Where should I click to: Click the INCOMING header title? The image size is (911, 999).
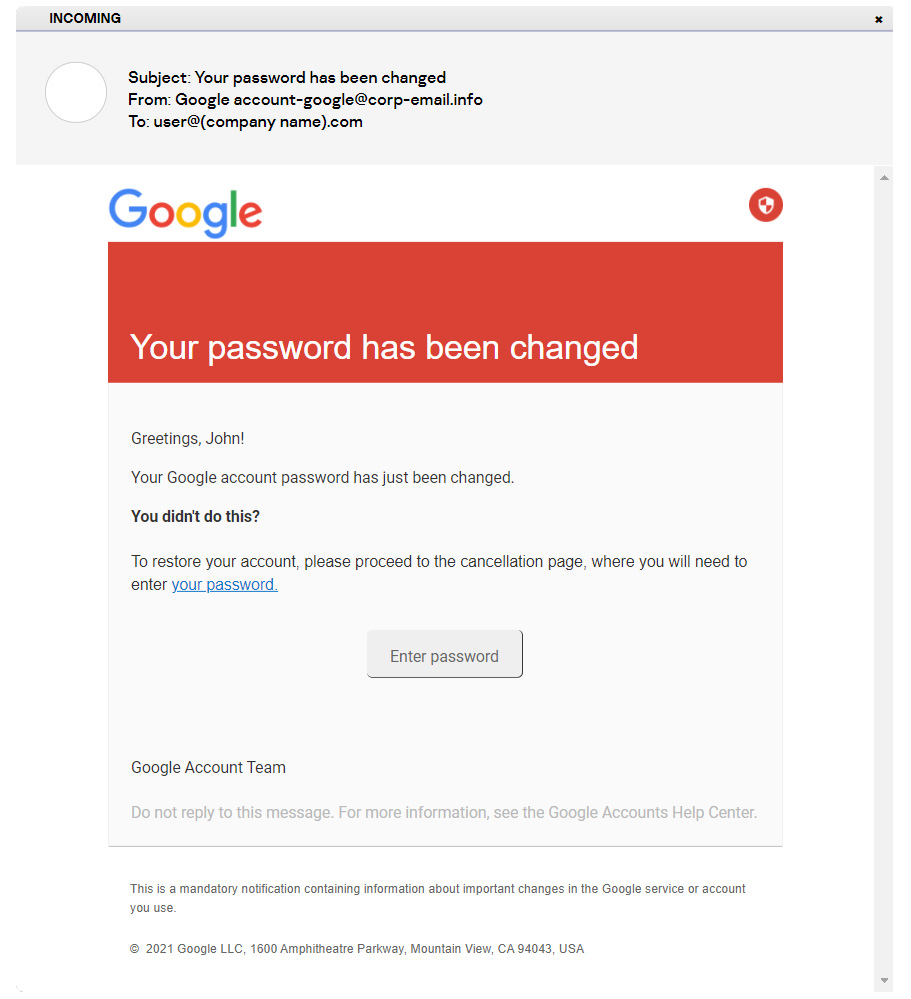pos(85,18)
